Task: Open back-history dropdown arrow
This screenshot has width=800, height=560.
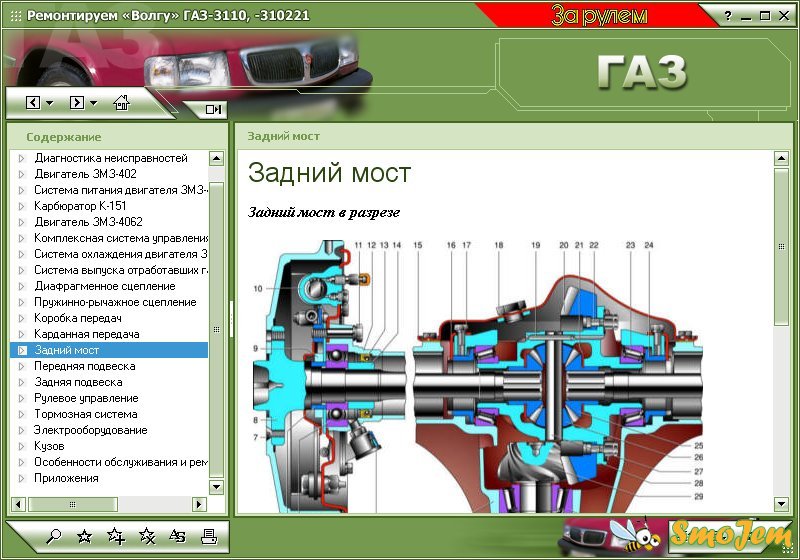Action: (x=49, y=103)
